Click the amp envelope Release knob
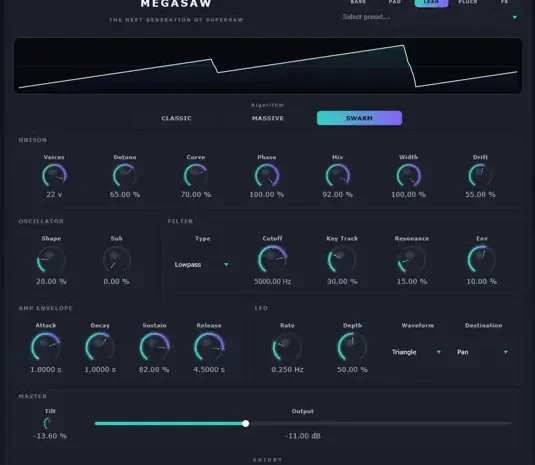The width and height of the screenshot is (535, 465). click(209, 347)
